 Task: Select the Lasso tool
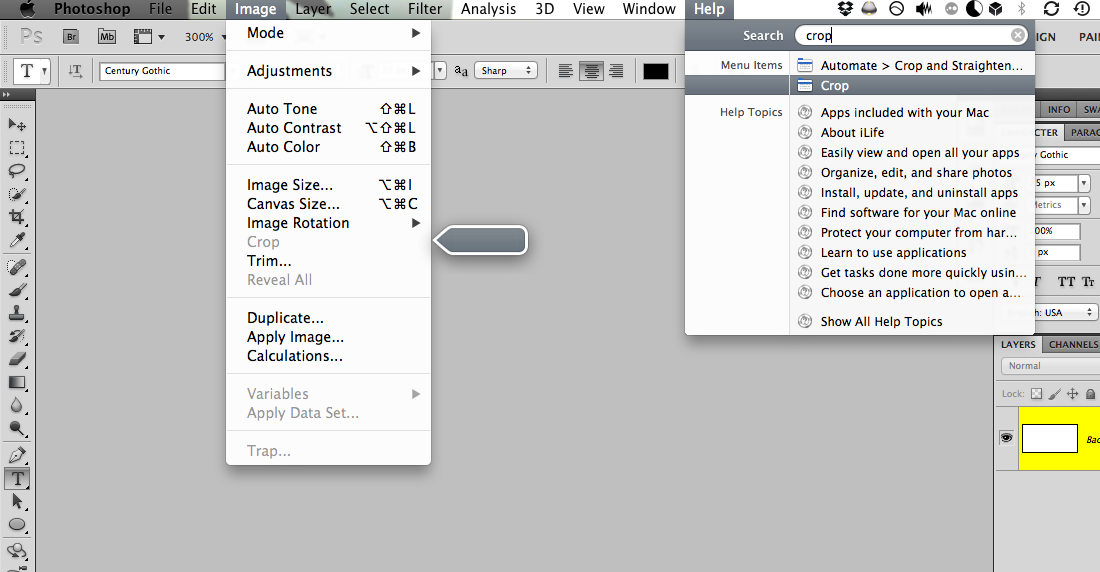pyautogui.click(x=17, y=171)
